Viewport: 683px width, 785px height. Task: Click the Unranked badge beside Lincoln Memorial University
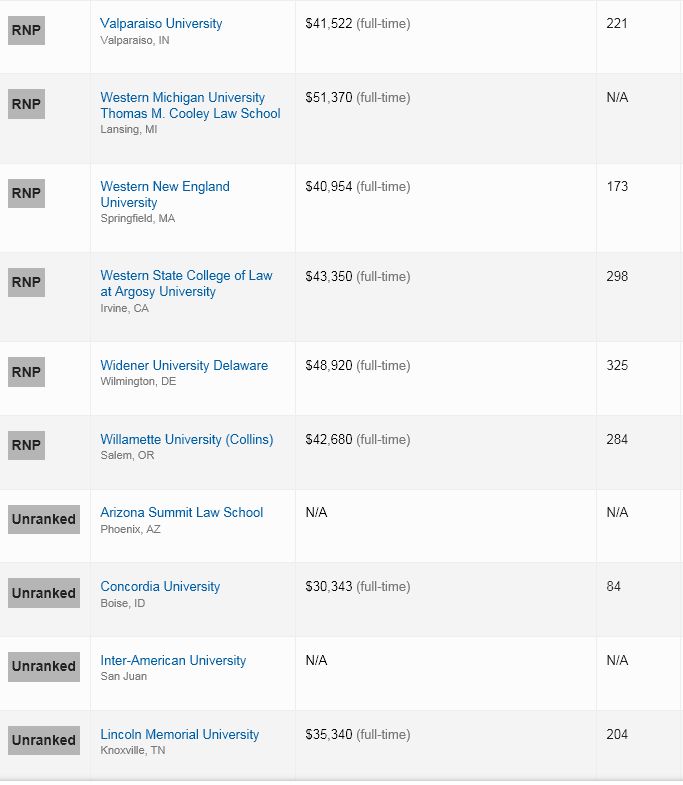[x=44, y=740]
